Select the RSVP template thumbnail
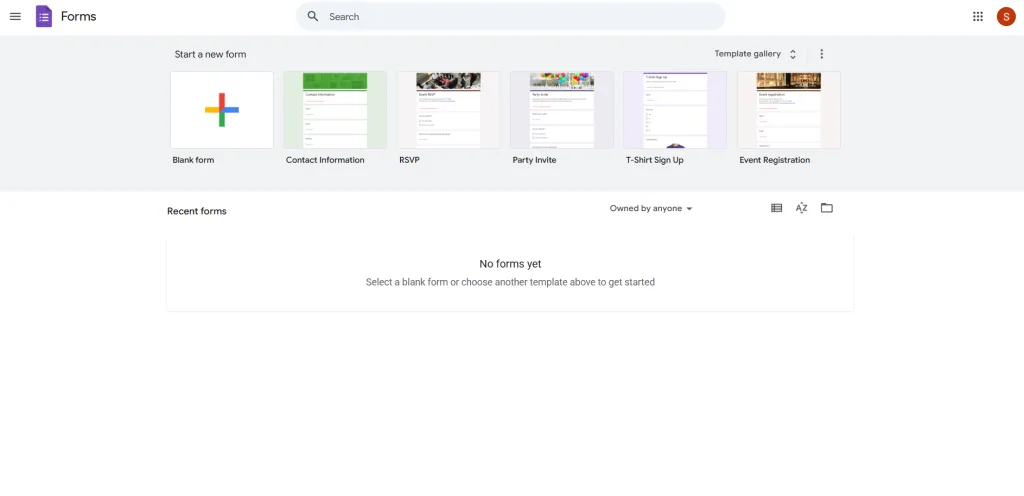This screenshot has height=496, width=1024. point(448,110)
